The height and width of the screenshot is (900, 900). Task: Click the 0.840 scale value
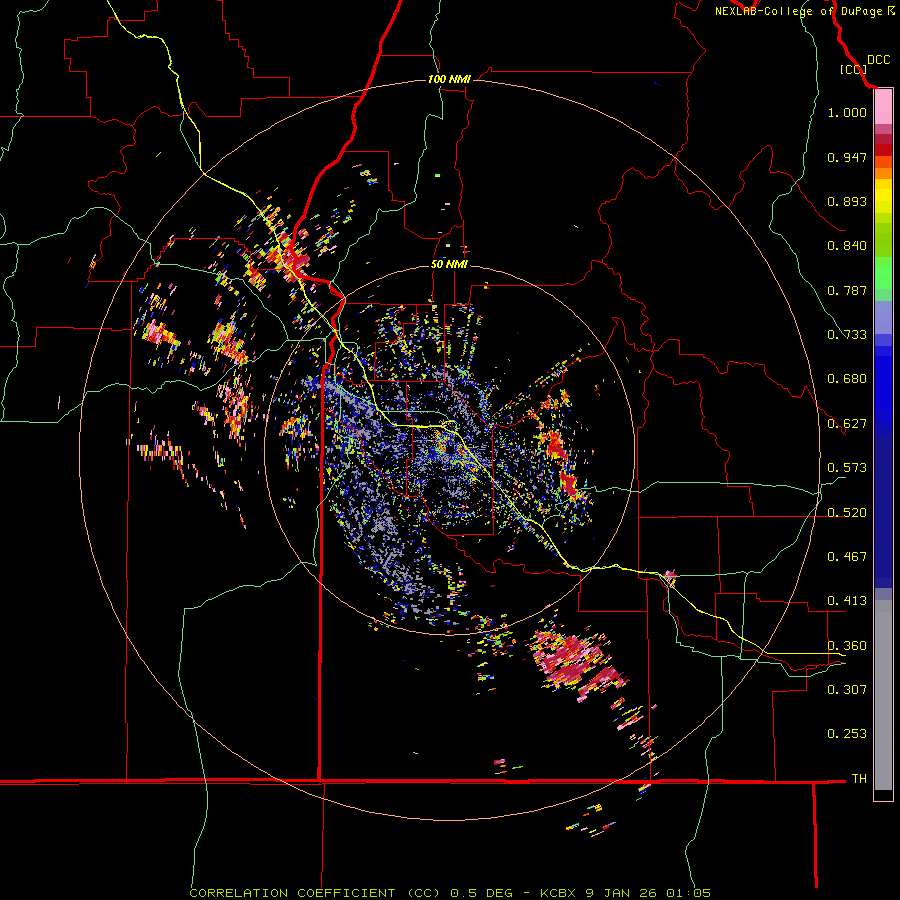pos(847,246)
